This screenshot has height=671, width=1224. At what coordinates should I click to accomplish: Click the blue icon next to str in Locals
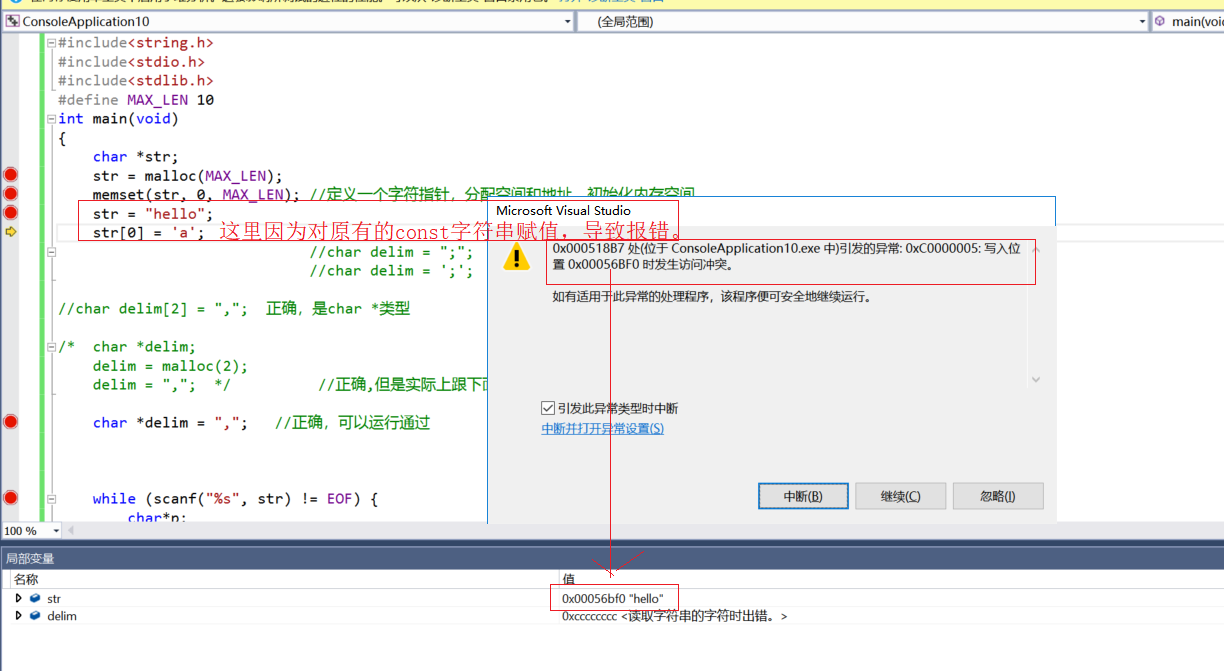coord(34,598)
